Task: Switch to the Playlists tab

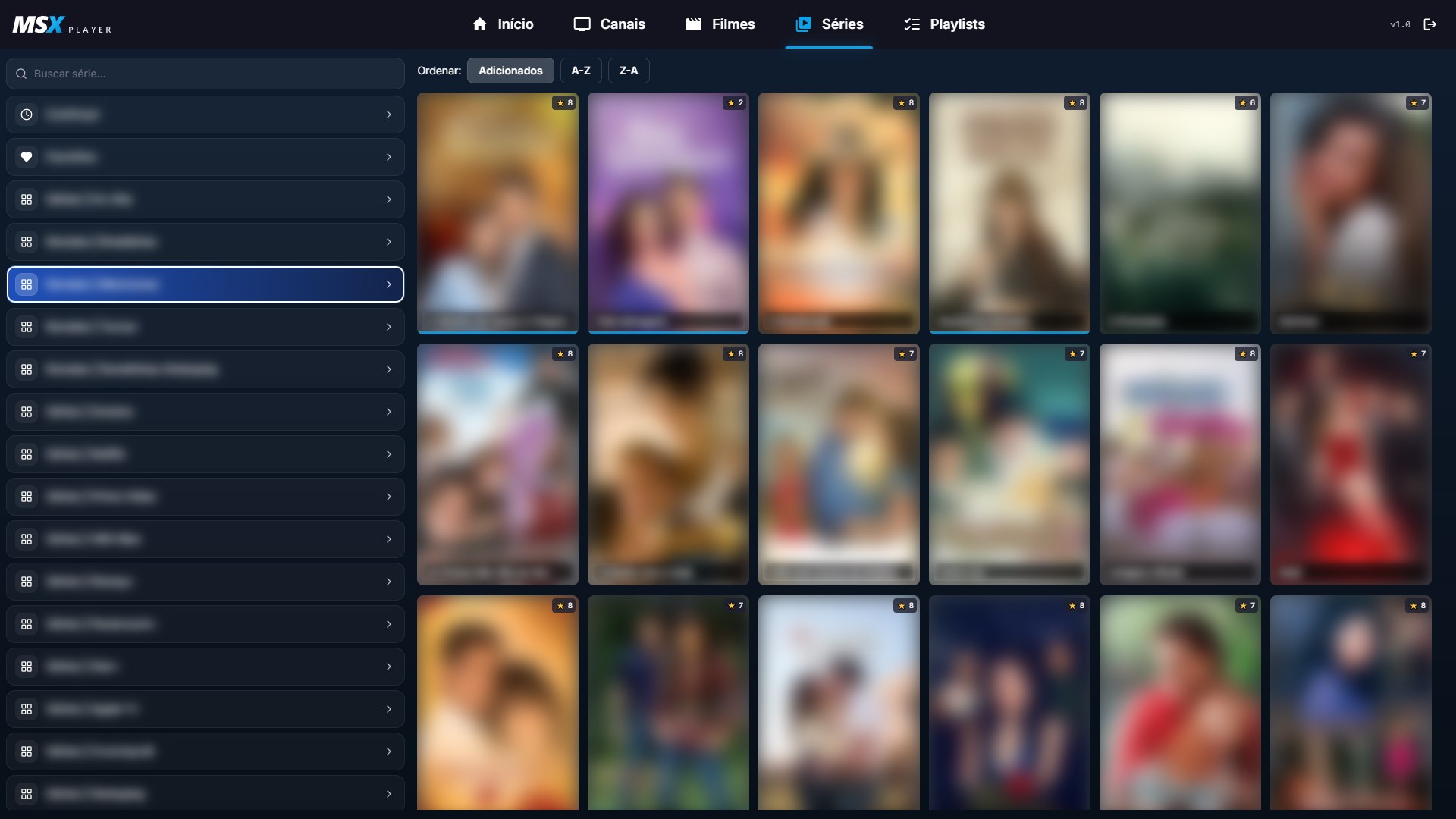Action: click(944, 24)
